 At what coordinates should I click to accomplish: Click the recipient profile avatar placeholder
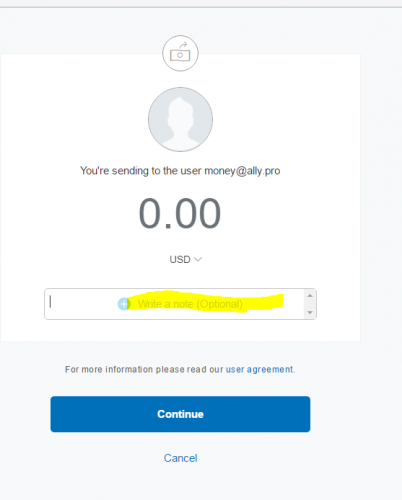(x=180, y=119)
